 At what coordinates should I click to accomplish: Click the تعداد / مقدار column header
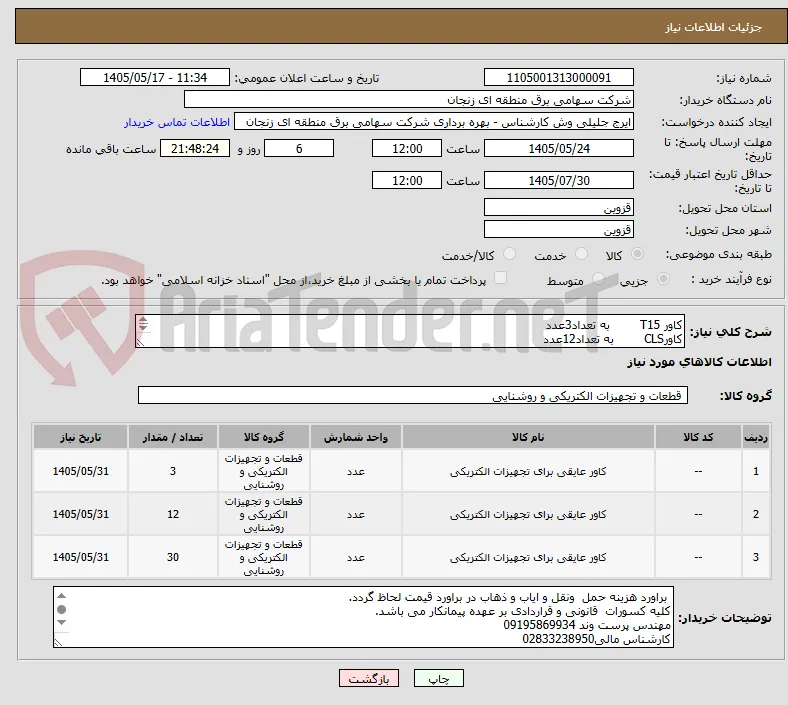(173, 437)
